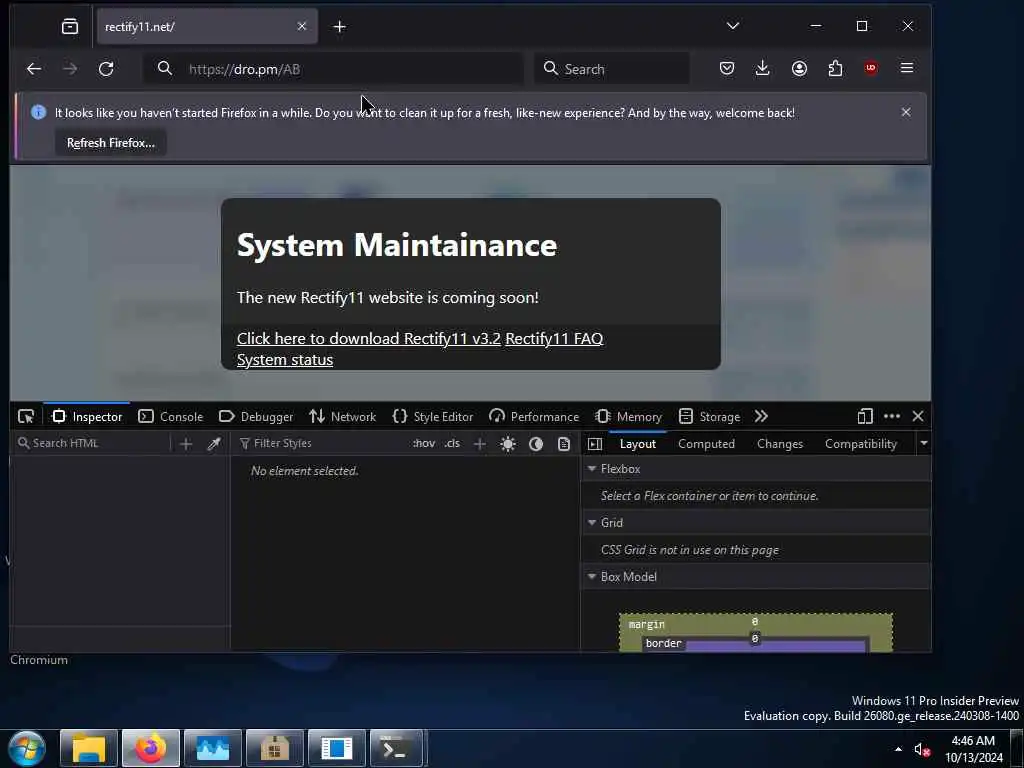Open the System status link

tap(285, 360)
